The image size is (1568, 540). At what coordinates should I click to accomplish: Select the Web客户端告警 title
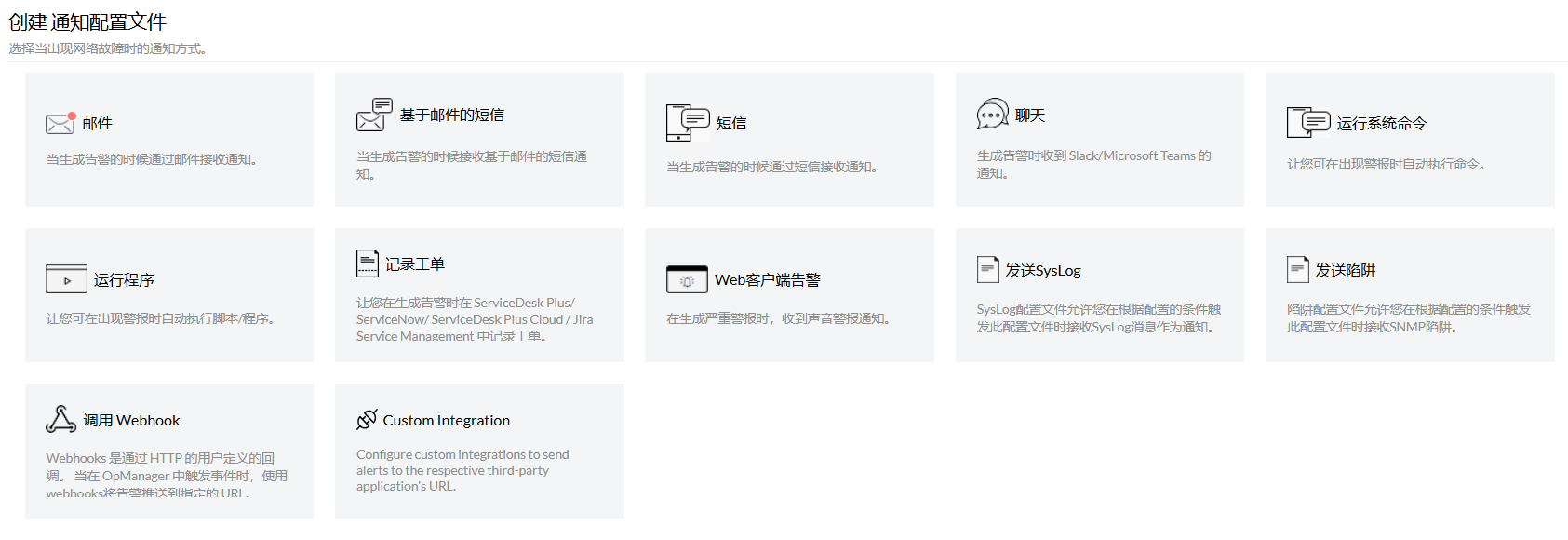[x=768, y=279]
